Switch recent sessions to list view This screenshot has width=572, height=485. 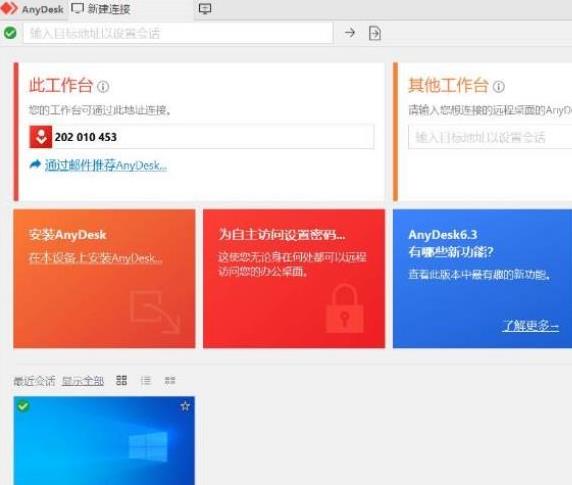coord(146,380)
